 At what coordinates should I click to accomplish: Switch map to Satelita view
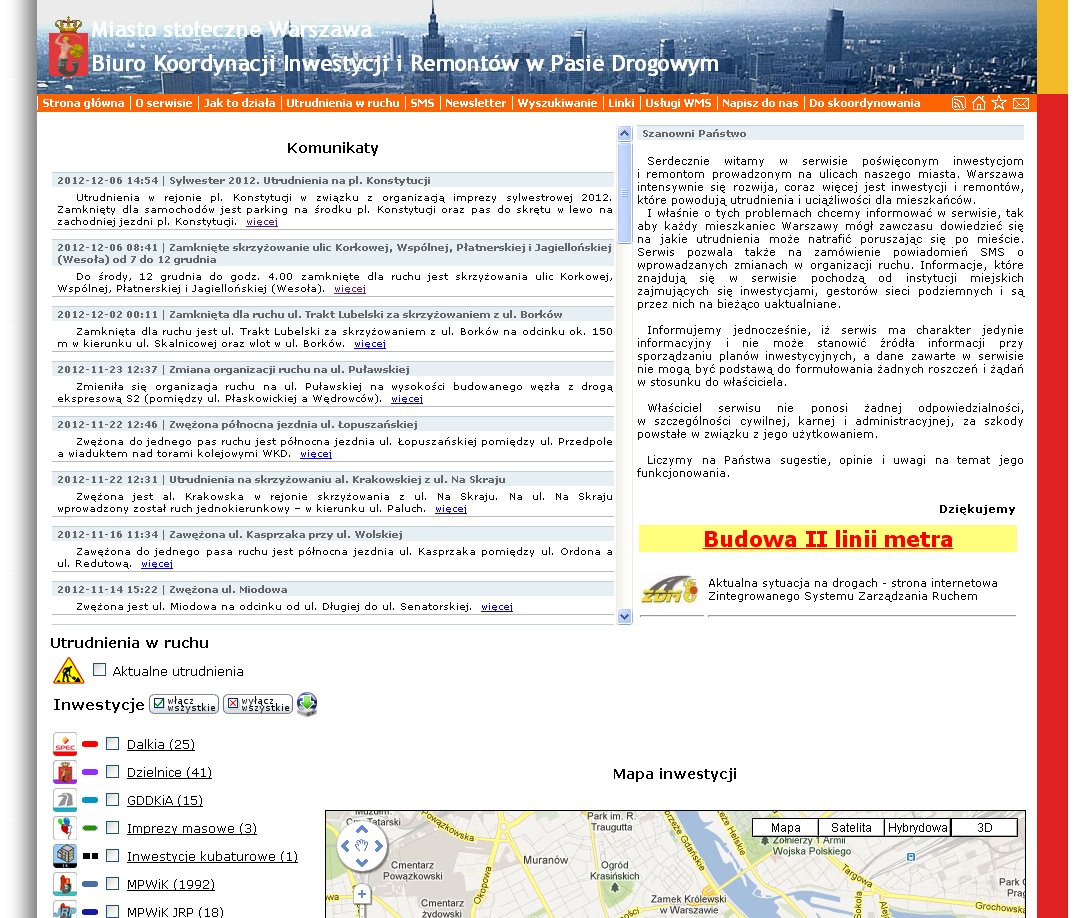(x=851, y=828)
